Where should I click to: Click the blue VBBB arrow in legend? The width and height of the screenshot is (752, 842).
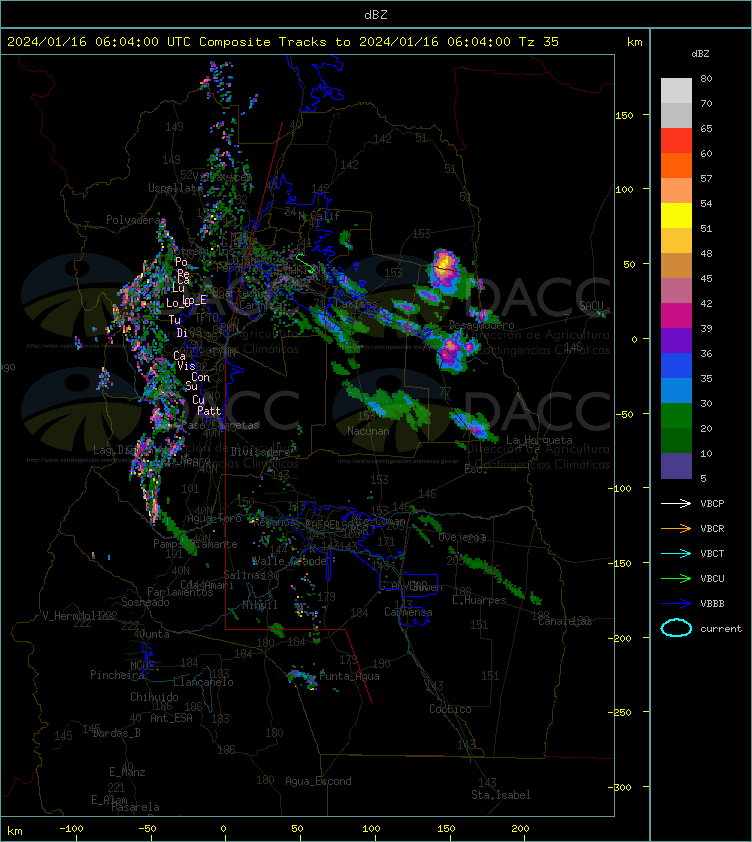[676, 604]
